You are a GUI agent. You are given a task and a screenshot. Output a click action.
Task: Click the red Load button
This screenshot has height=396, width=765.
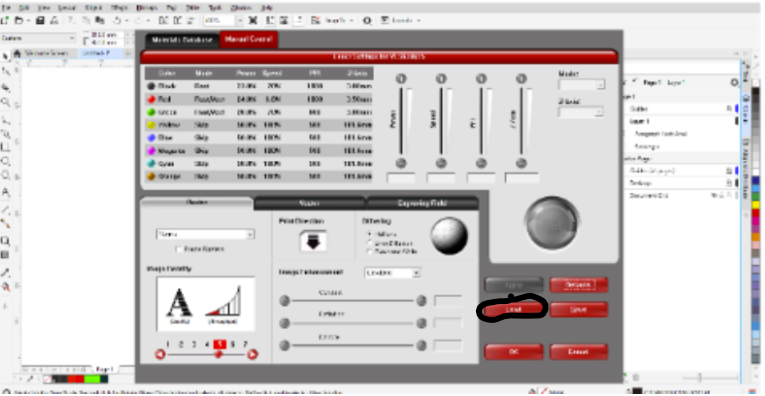coord(513,309)
